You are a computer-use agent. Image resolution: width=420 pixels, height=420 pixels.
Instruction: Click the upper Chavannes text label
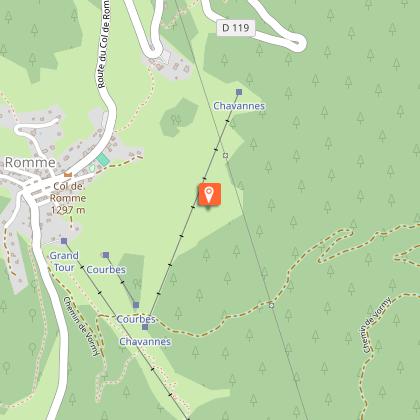point(239,106)
